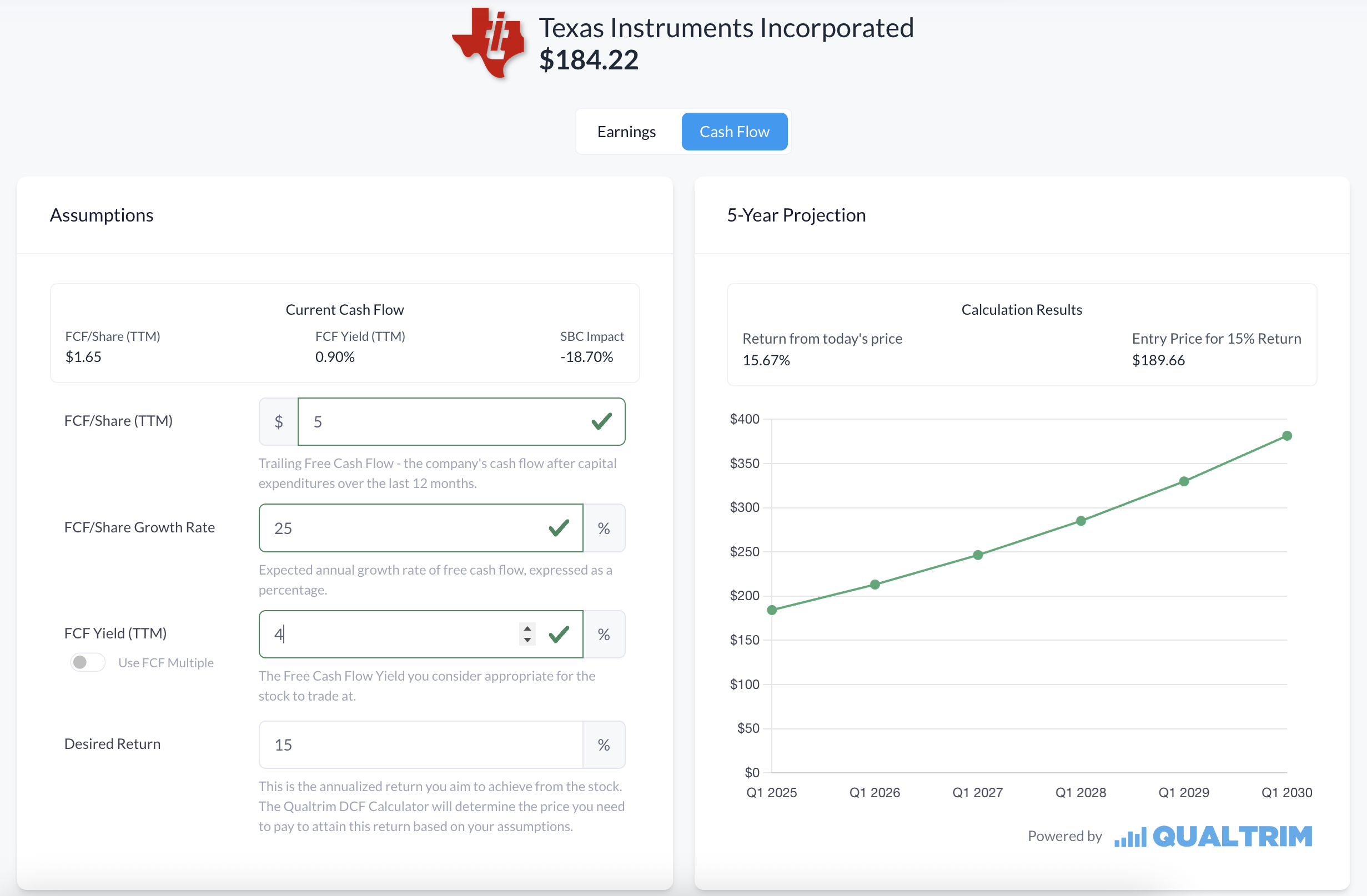Click the Texas Instruments logo
This screenshot has width=1367, height=896.
point(488,43)
